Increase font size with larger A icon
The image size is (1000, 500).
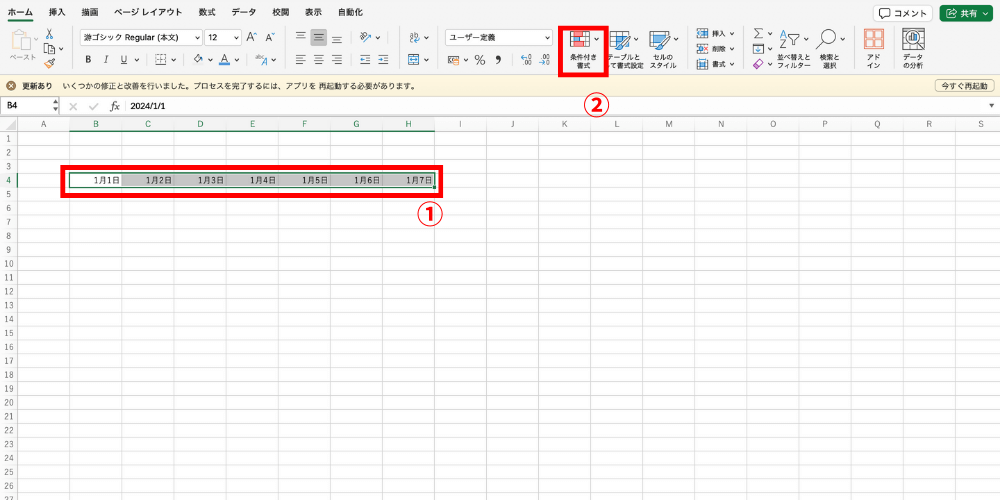click(252, 38)
